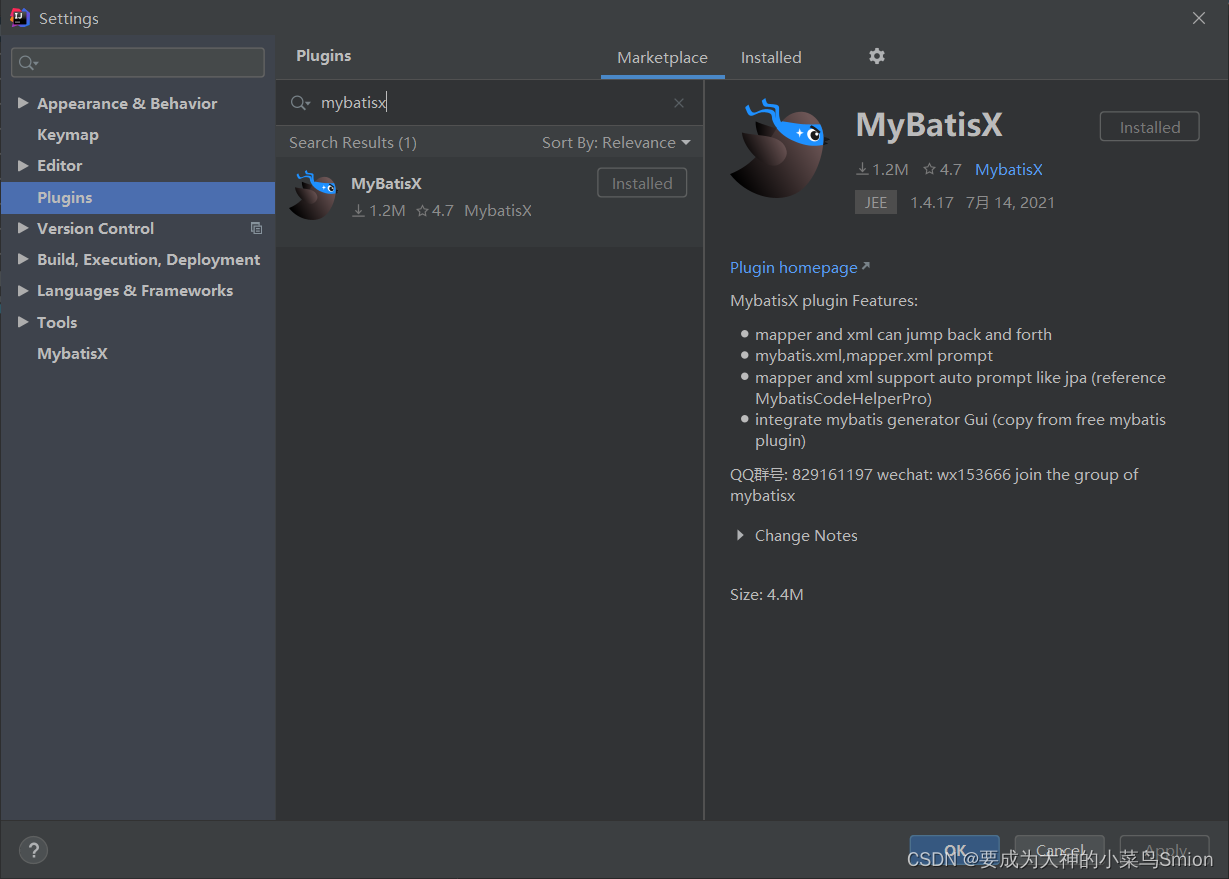Click the Apply button

coord(1164,851)
